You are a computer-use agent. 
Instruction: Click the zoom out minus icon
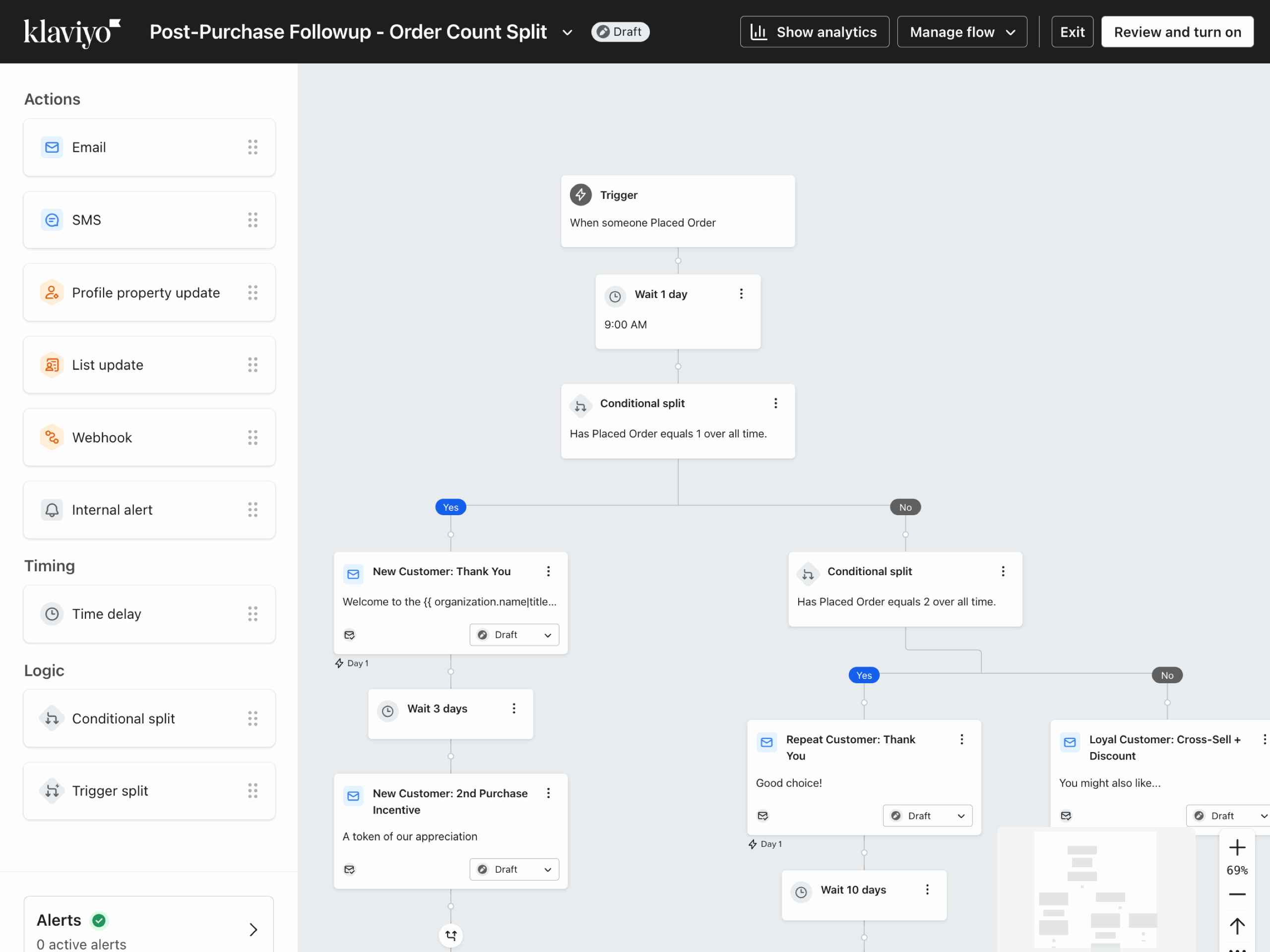1237,894
